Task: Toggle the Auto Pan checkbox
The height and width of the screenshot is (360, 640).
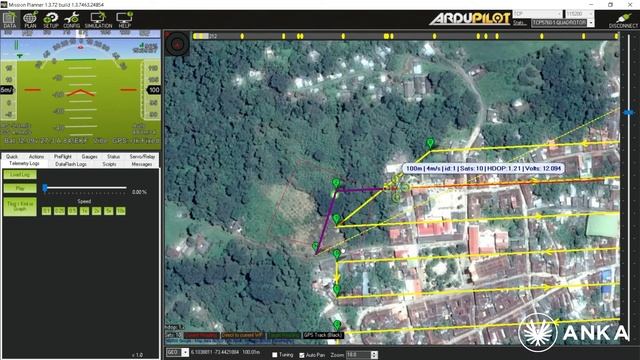Action: 302,355
